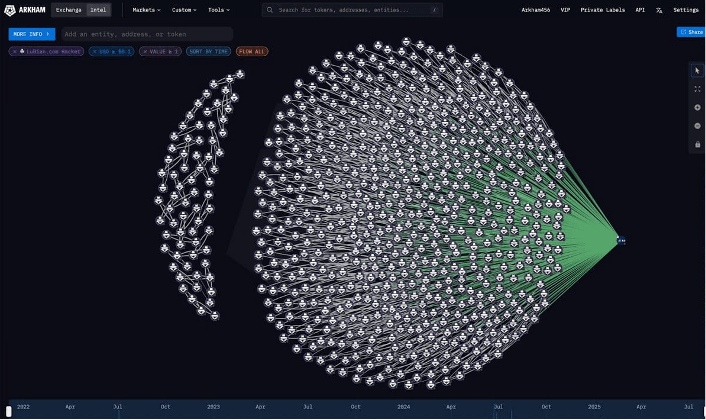Select the cursor pointer tool
This screenshot has width=706, height=420.
coord(697,70)
